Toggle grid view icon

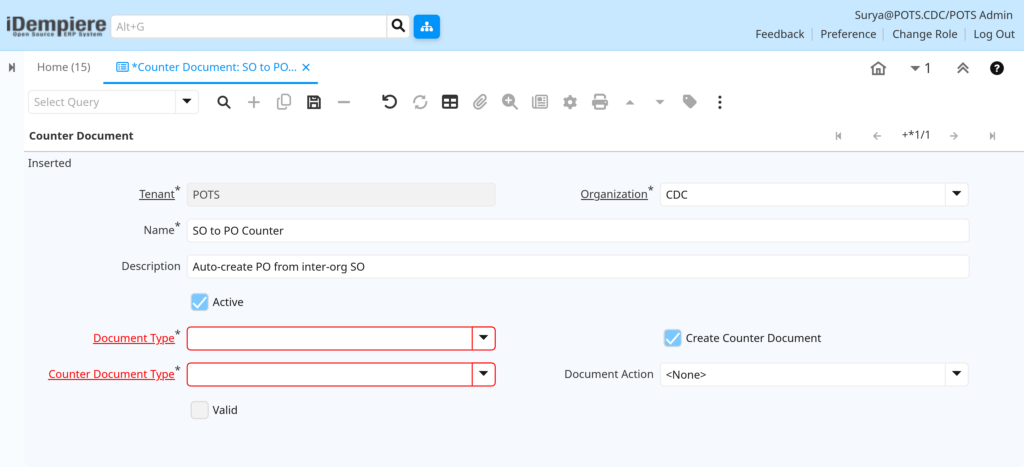click(450, 102)
